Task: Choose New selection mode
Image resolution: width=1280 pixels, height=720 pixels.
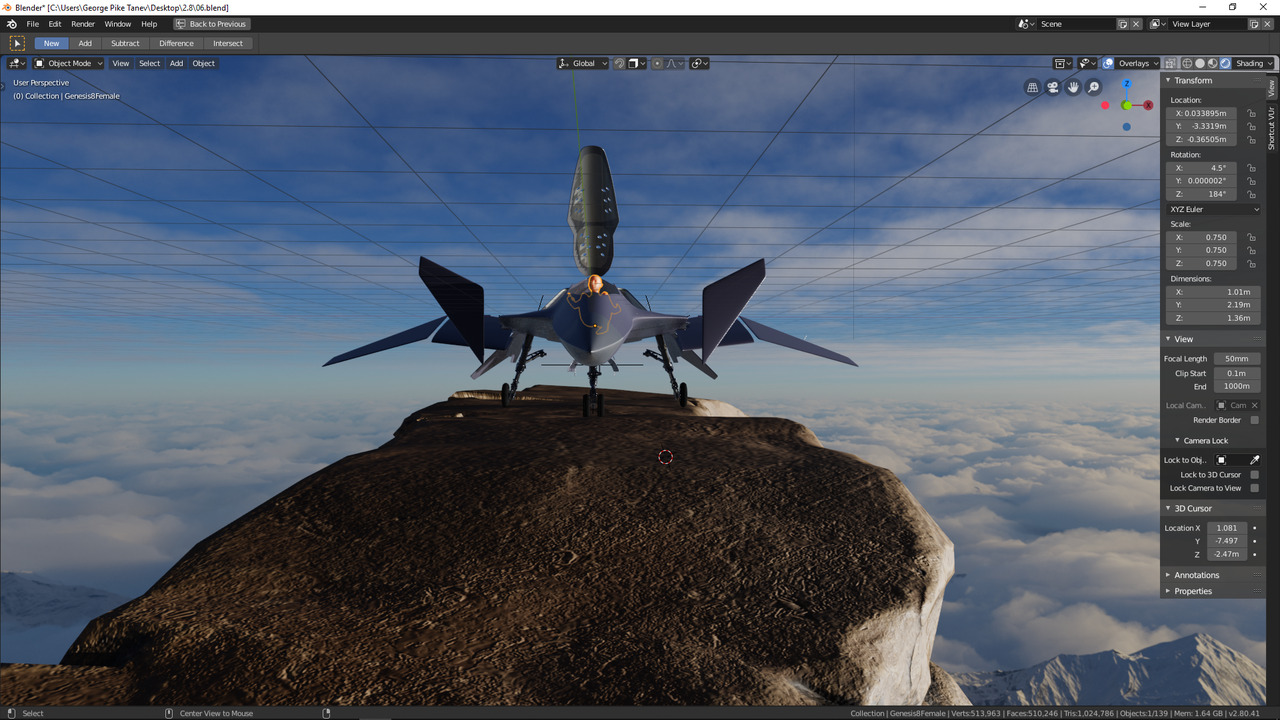Action: (x=51, y=43)
